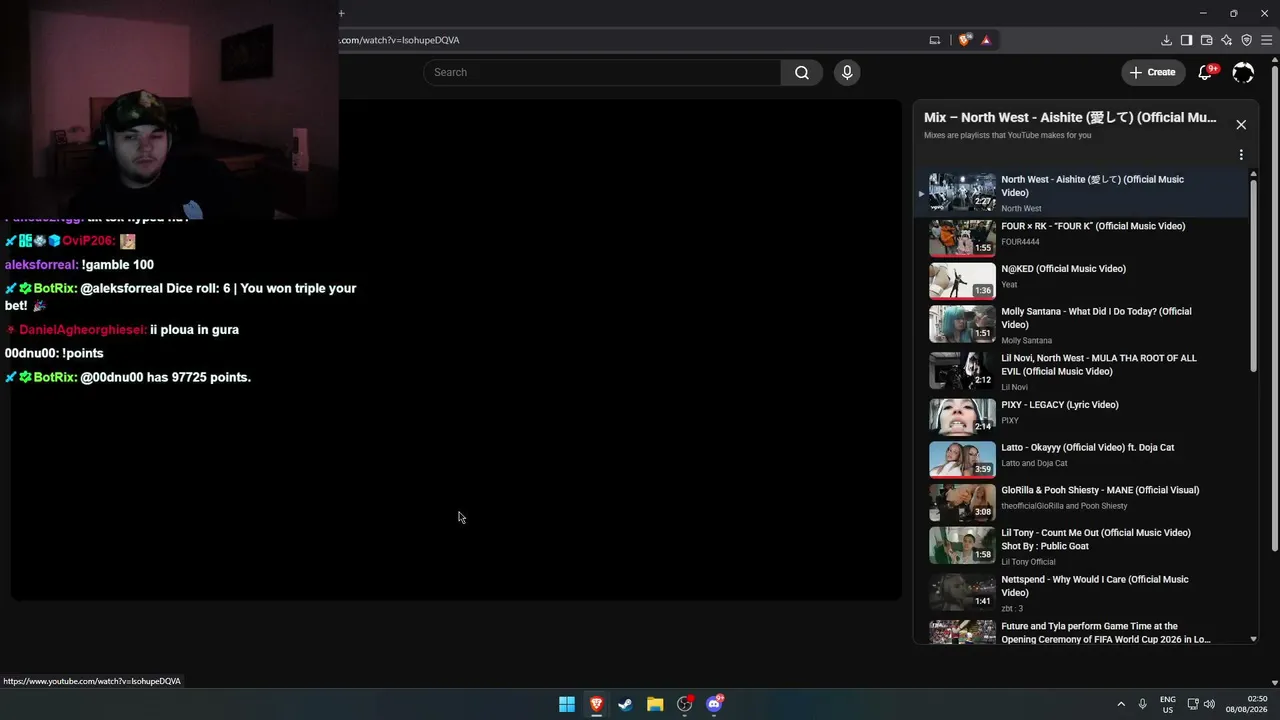Open the volume speaker tray icon
The height and width of the screenshot is (720, 1280).
[1209, 704]
